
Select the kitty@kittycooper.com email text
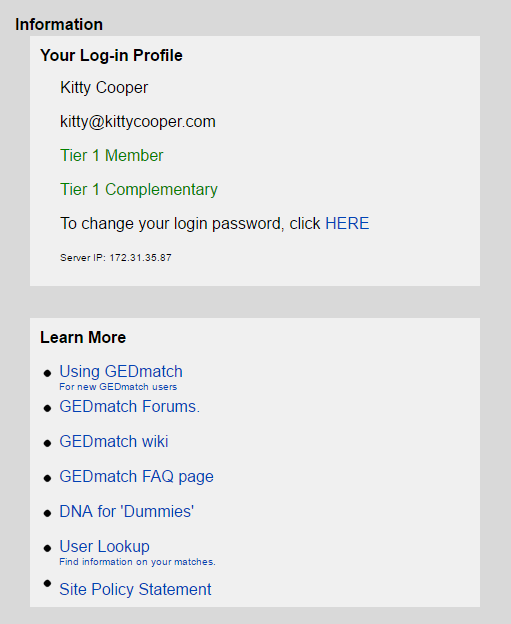pyautogui.click(x=138, y=121)
